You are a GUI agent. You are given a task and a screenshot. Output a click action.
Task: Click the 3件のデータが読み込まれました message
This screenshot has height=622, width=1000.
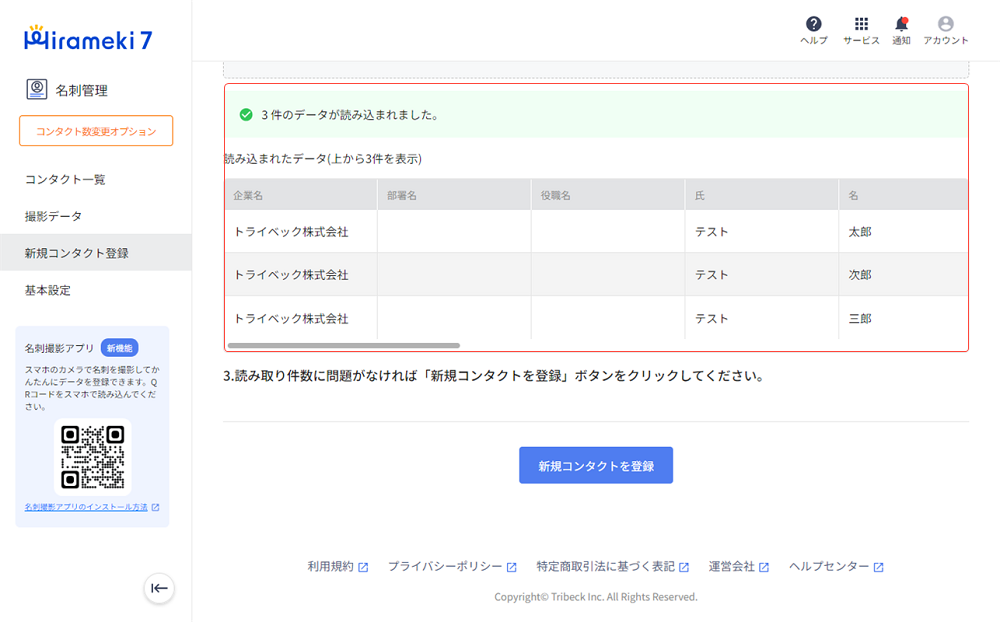(x=350, y=115)
